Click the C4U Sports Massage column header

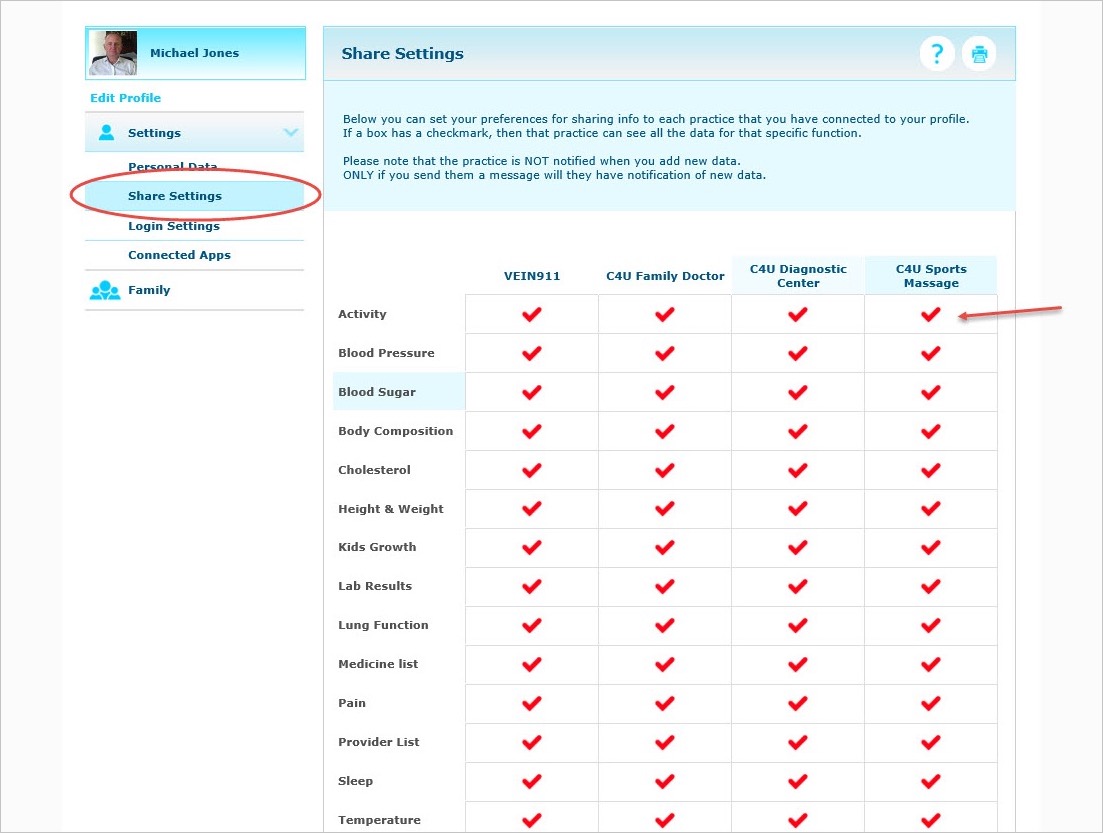pyautogui.click(x=931, y=276)
